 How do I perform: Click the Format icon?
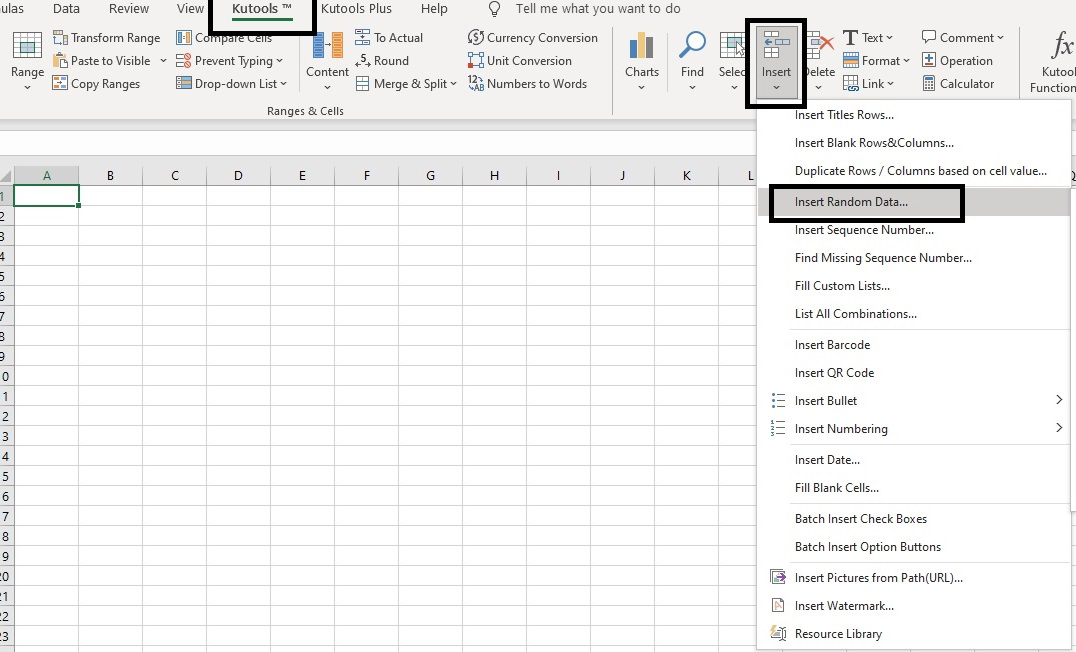click(851, 60)
